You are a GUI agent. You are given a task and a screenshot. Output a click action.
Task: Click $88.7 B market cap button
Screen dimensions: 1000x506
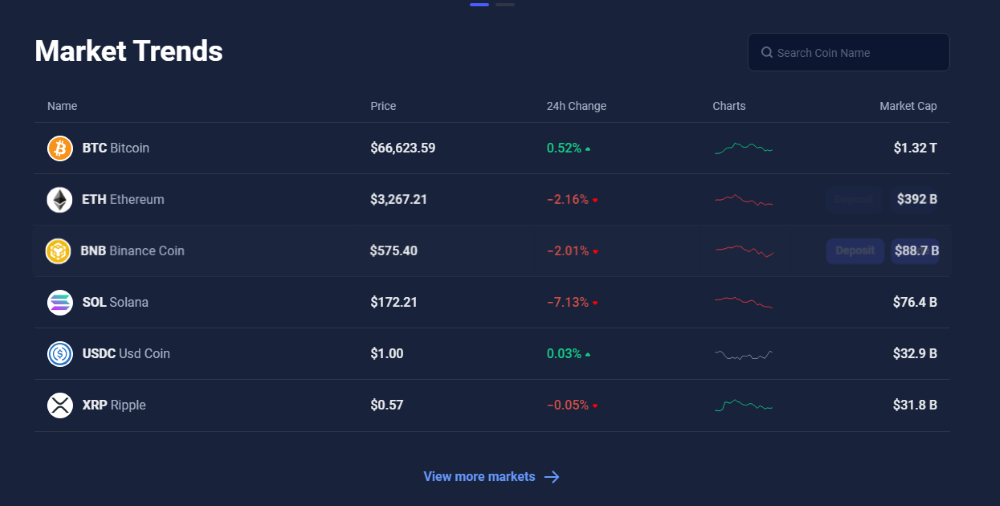(x=916, y=251)
